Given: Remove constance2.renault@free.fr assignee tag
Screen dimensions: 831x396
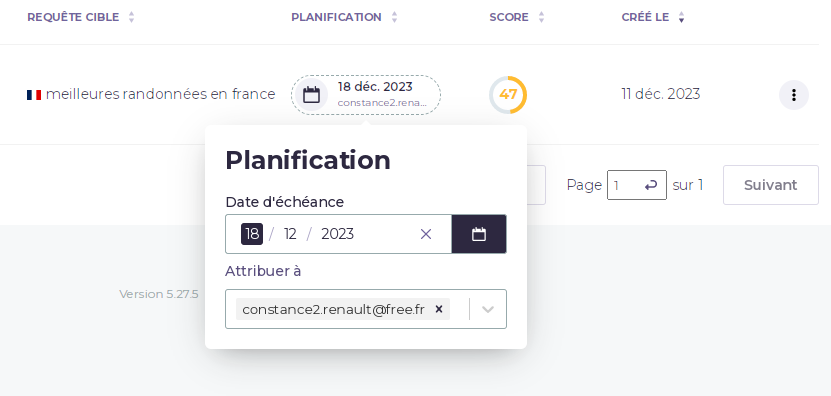Looking at the screenshot, I should coord(439,309).
